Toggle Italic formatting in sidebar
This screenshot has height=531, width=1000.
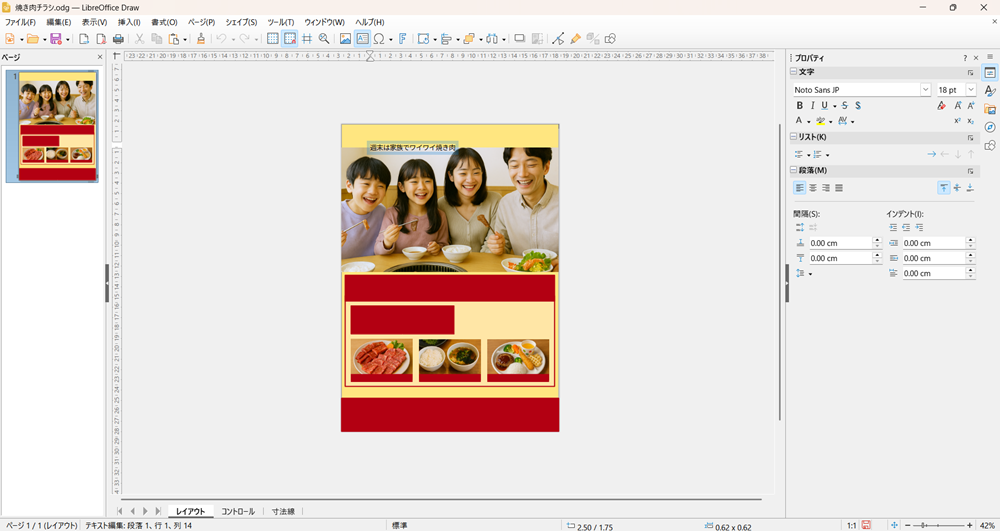[812, 106]
